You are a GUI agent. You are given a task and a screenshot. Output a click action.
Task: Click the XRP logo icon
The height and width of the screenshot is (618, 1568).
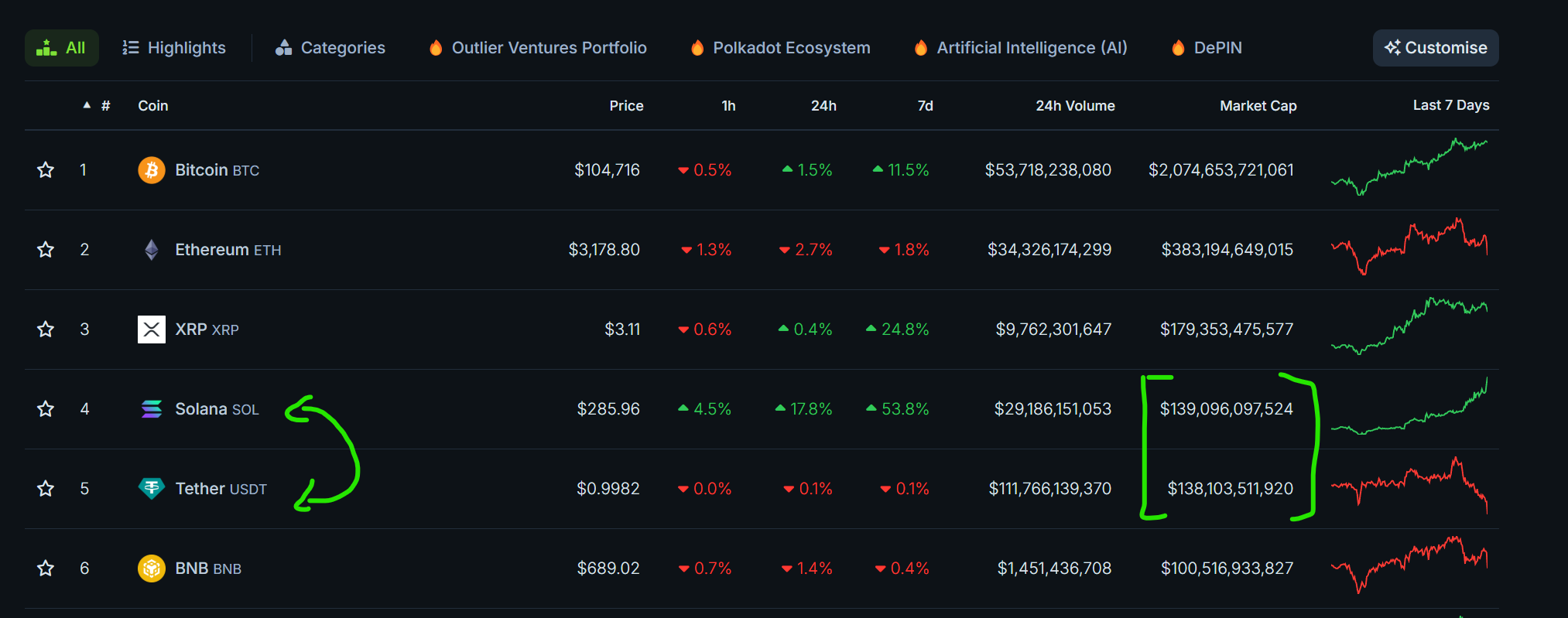tap(152, 329)
